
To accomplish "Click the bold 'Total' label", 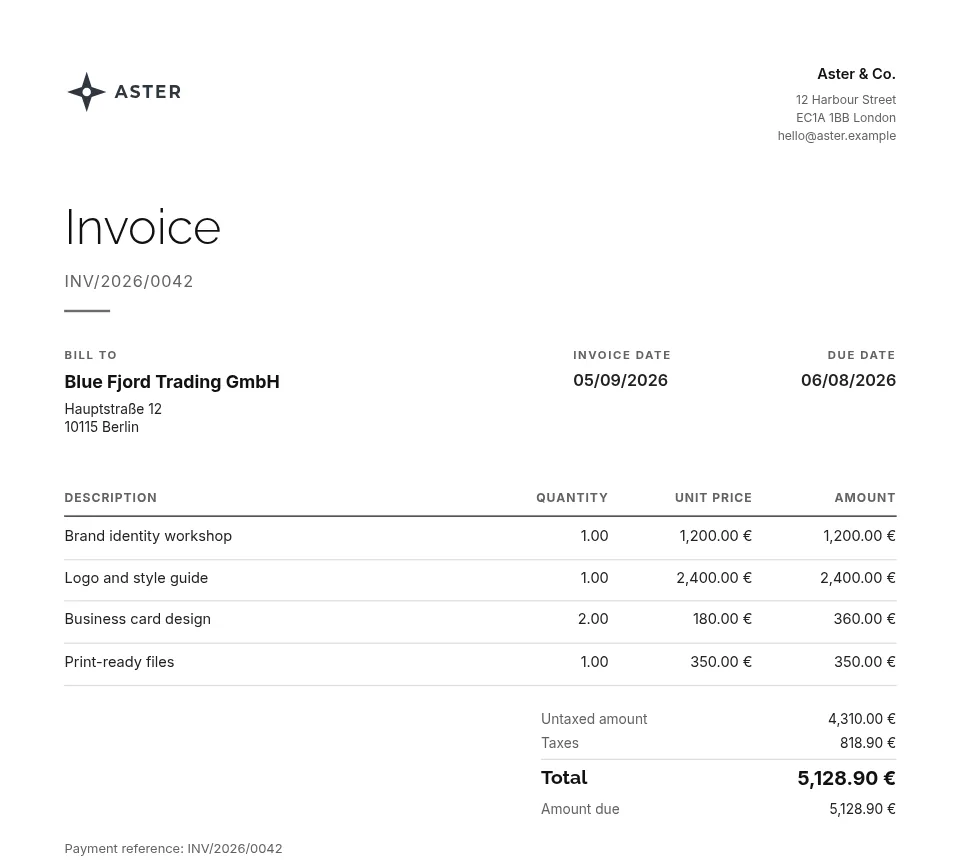I will pyautogui.click(x=564, y=778).
